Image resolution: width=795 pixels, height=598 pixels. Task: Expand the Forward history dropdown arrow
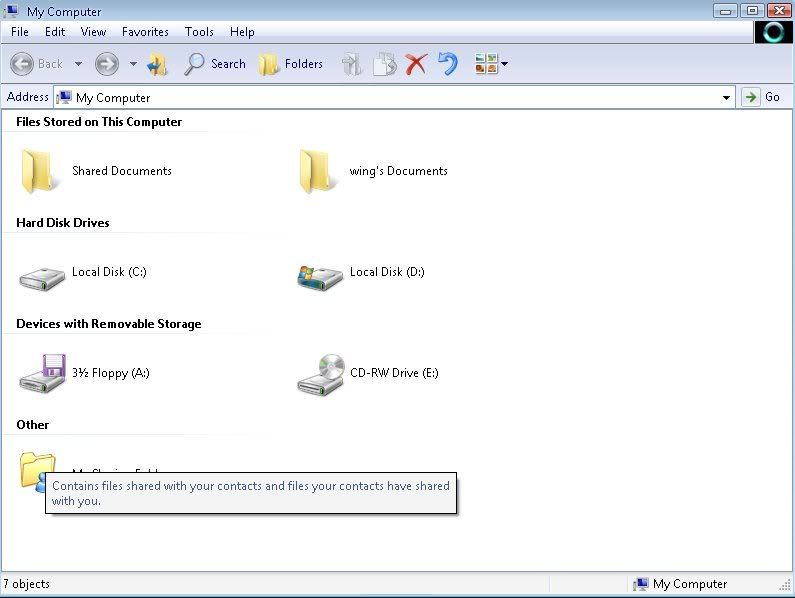133,64
